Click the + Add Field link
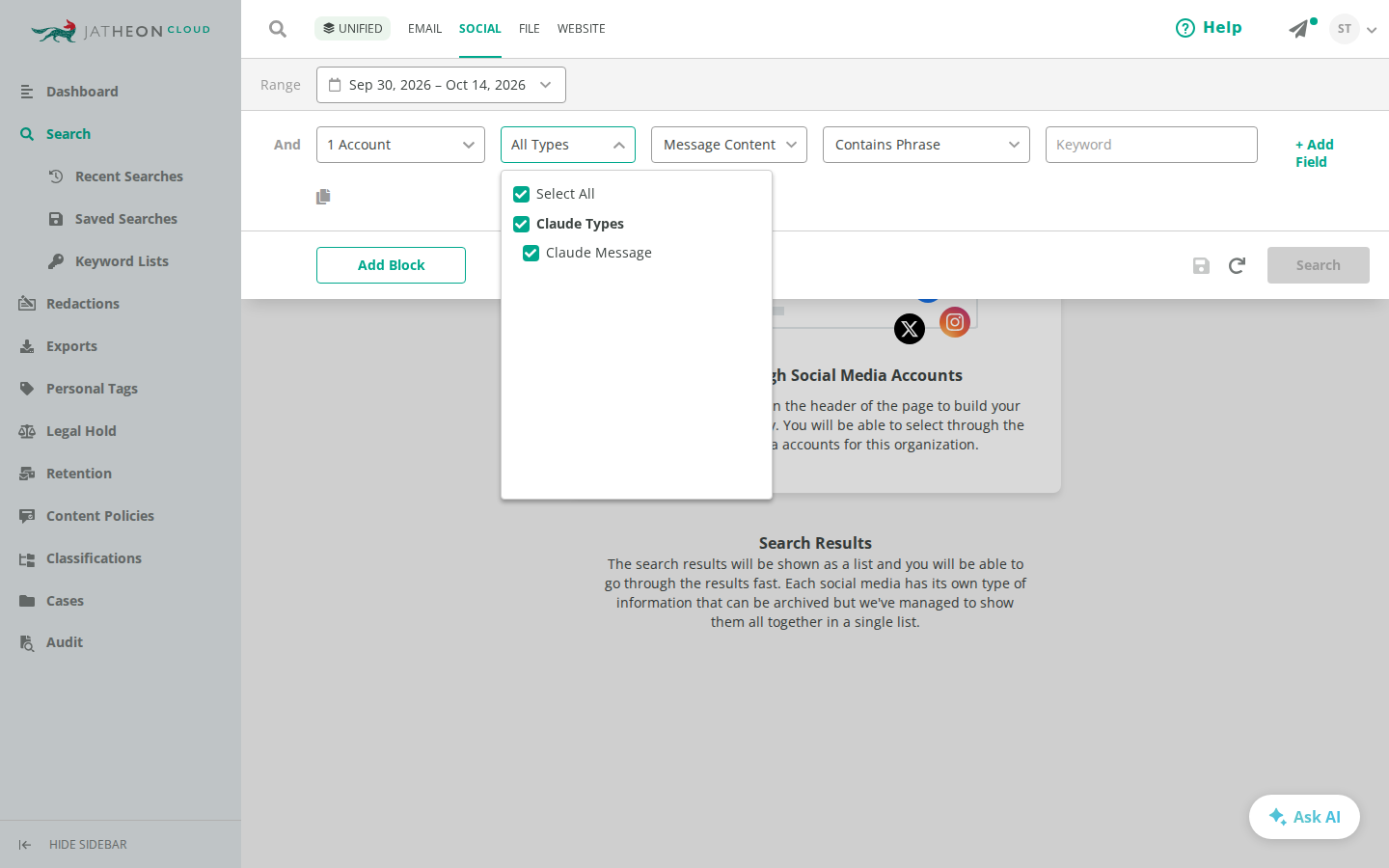Image resolution: width=1389 pixels, height=868 pixels. (x=1315, y=153)
